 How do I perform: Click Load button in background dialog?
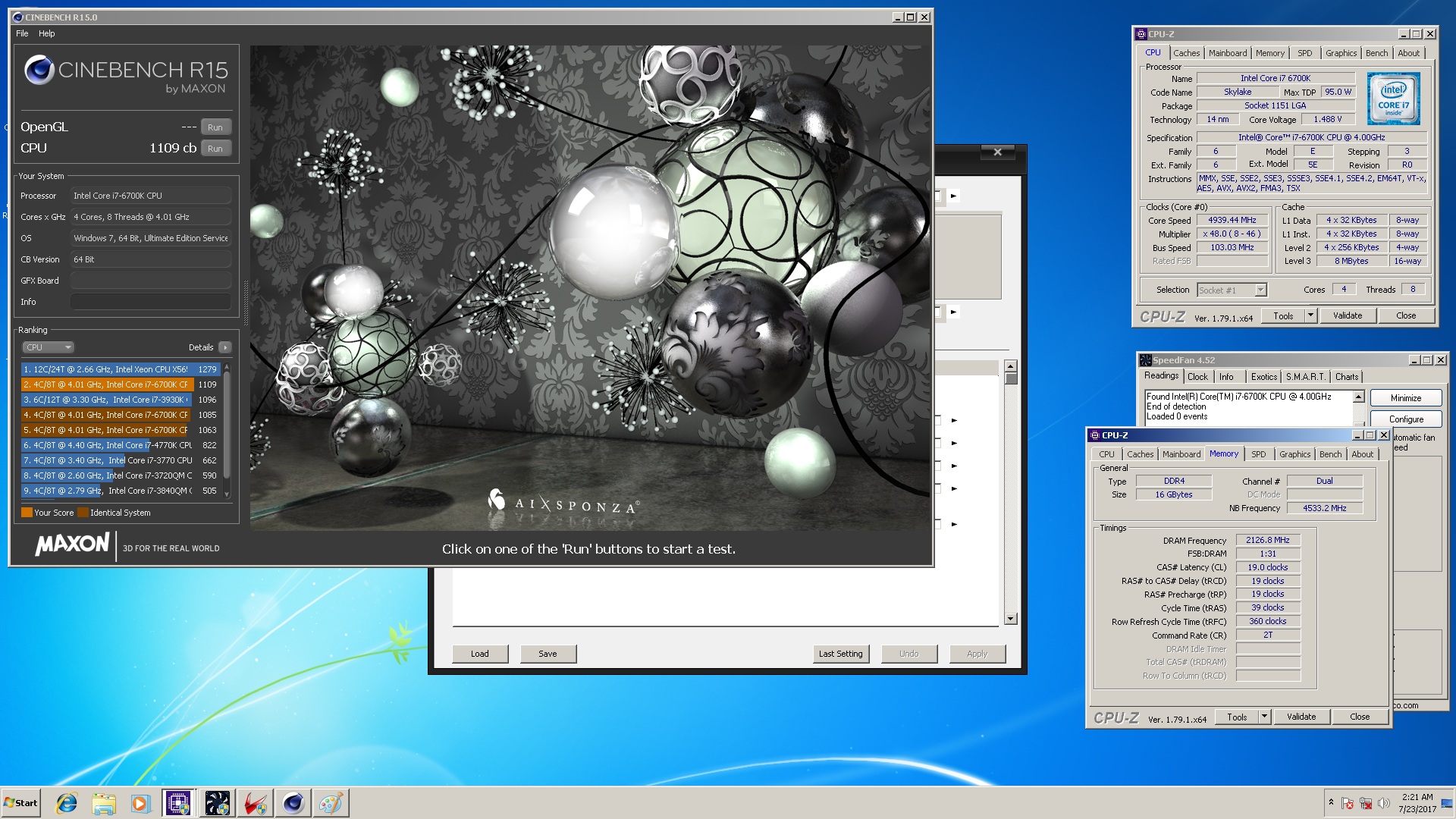tap(480, 654)
